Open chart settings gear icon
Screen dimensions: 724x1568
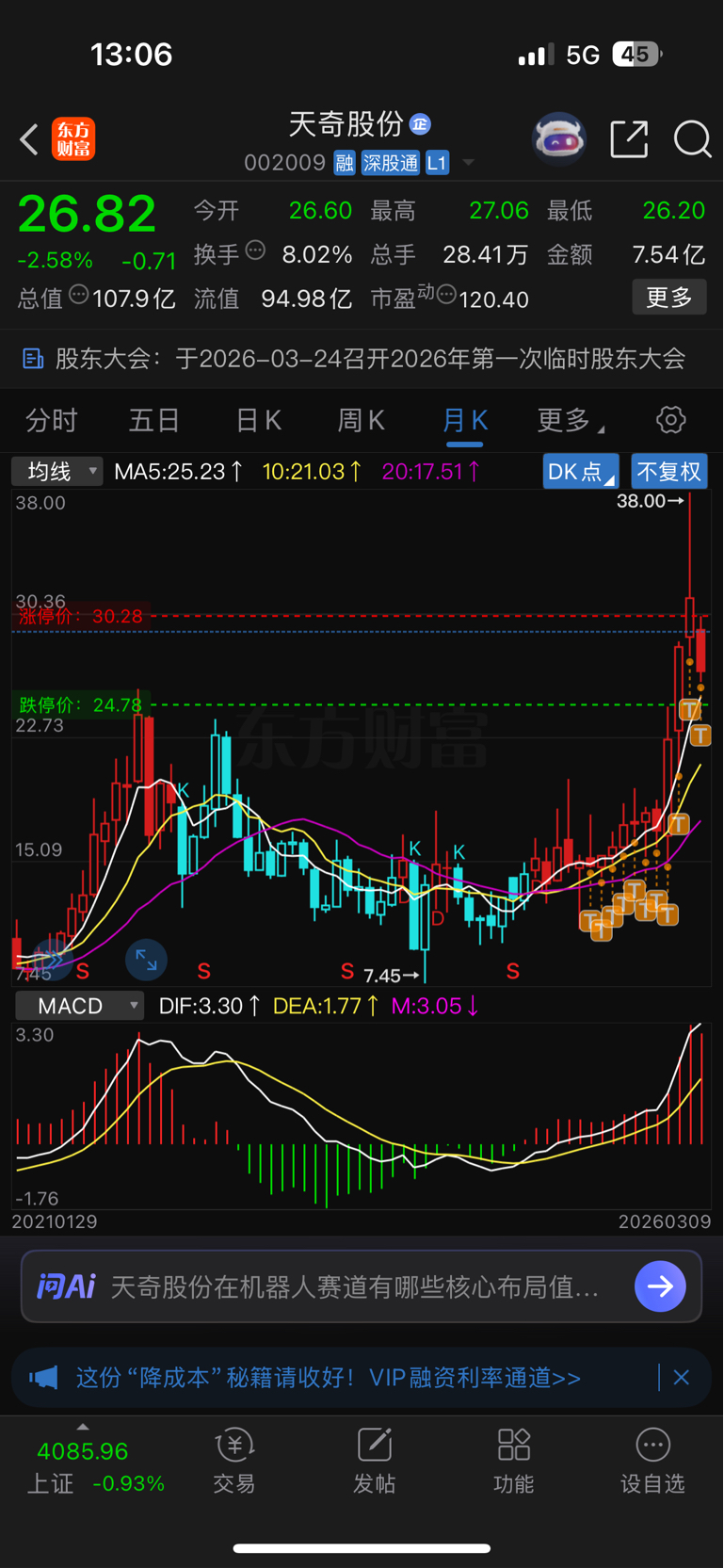coord(670,420)
